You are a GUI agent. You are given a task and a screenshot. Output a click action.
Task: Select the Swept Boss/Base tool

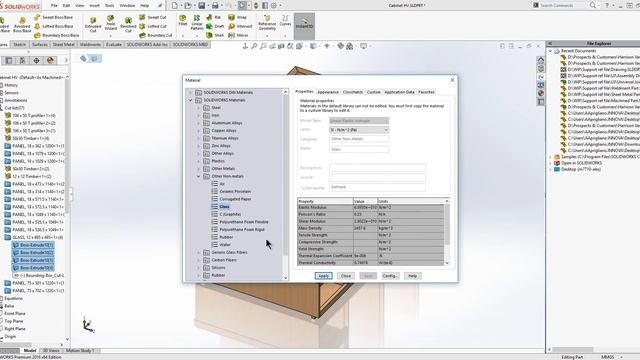point(53,17)
